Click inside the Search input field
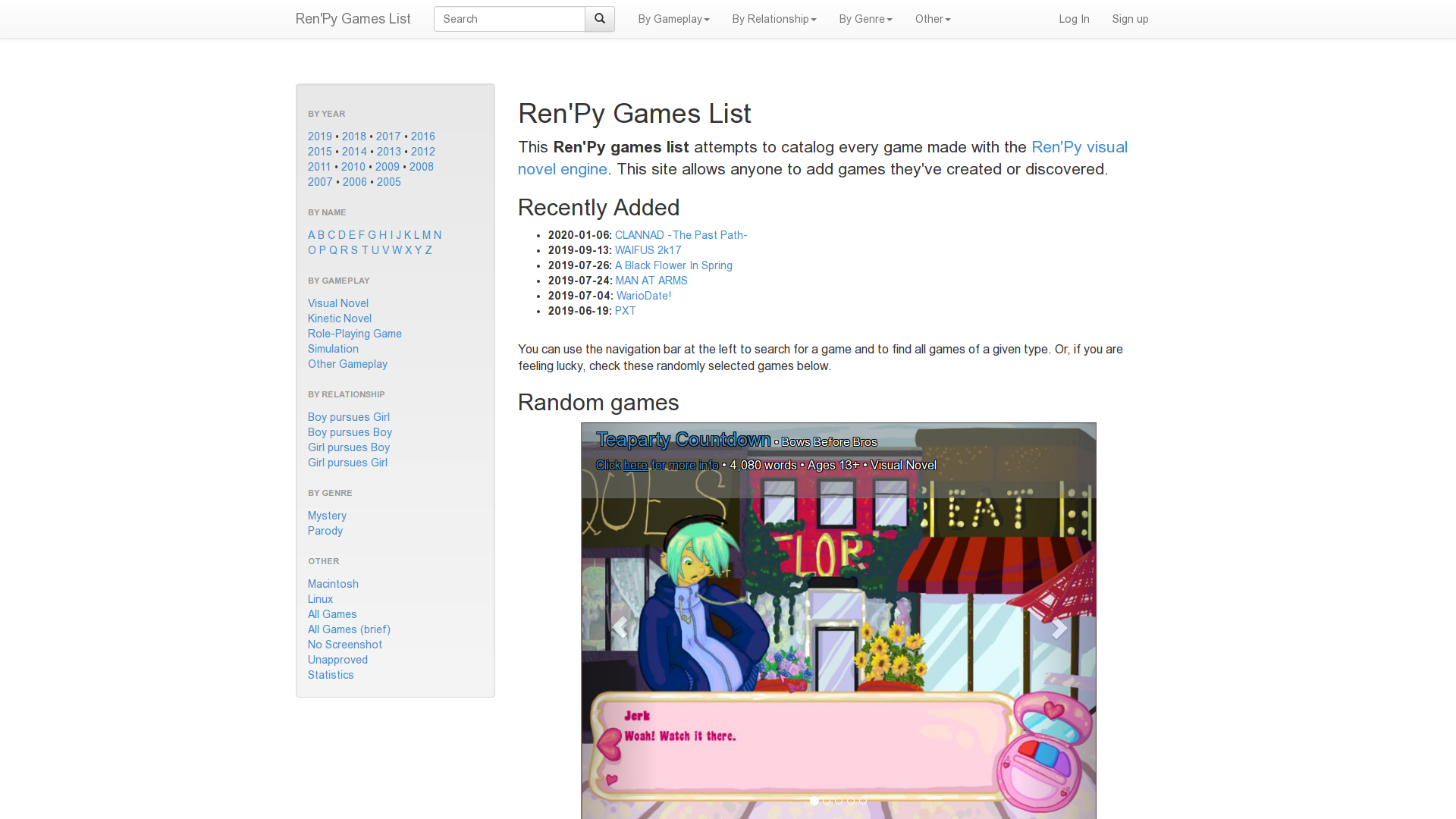Viewport: 1456px width, 819px height. 508,19
